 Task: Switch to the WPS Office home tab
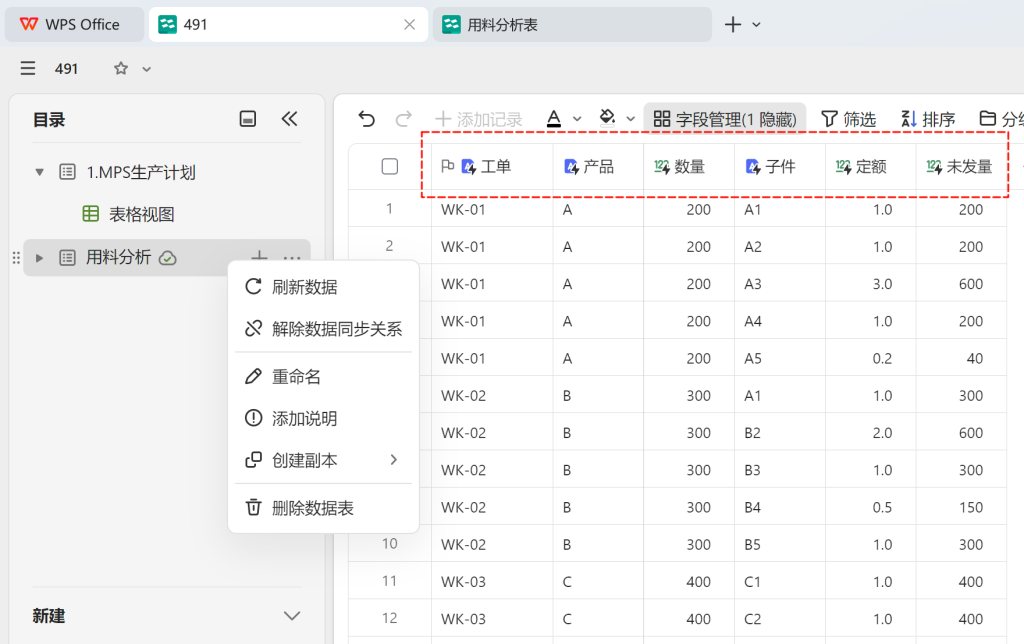pos(74,25)
